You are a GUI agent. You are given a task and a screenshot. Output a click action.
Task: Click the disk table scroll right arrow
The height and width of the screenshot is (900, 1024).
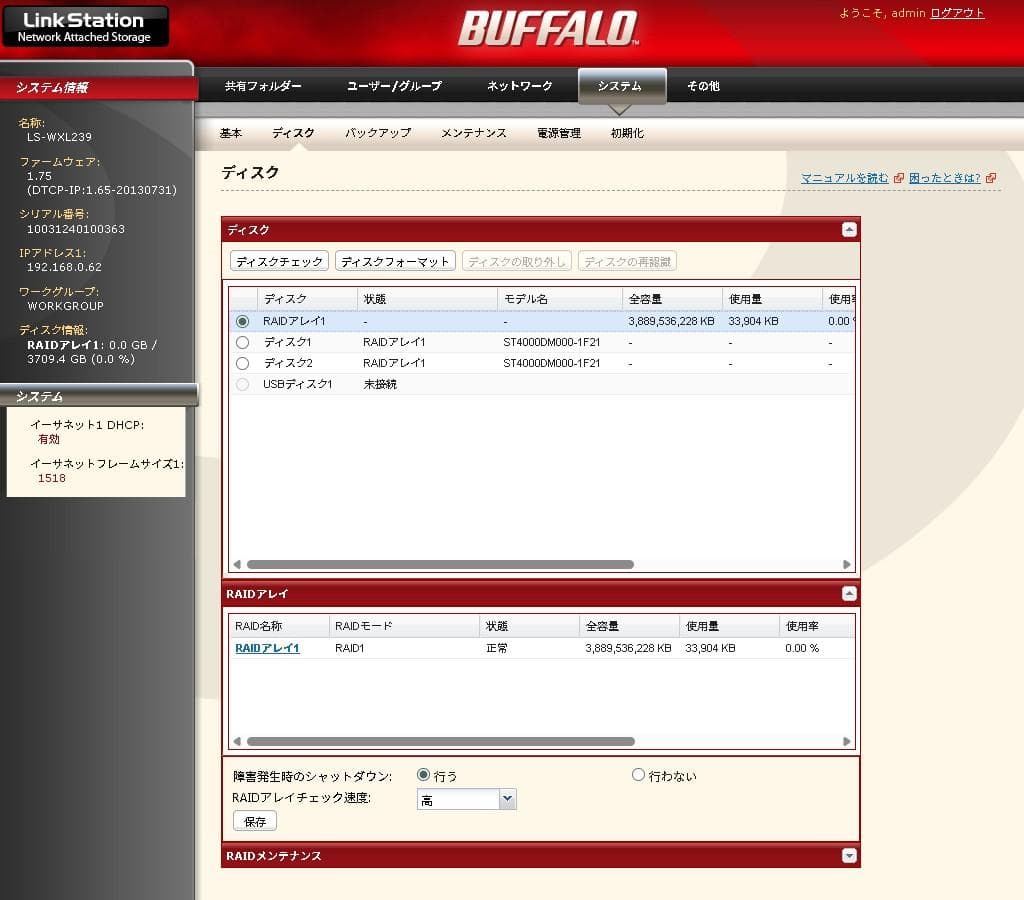click(846, 564)
